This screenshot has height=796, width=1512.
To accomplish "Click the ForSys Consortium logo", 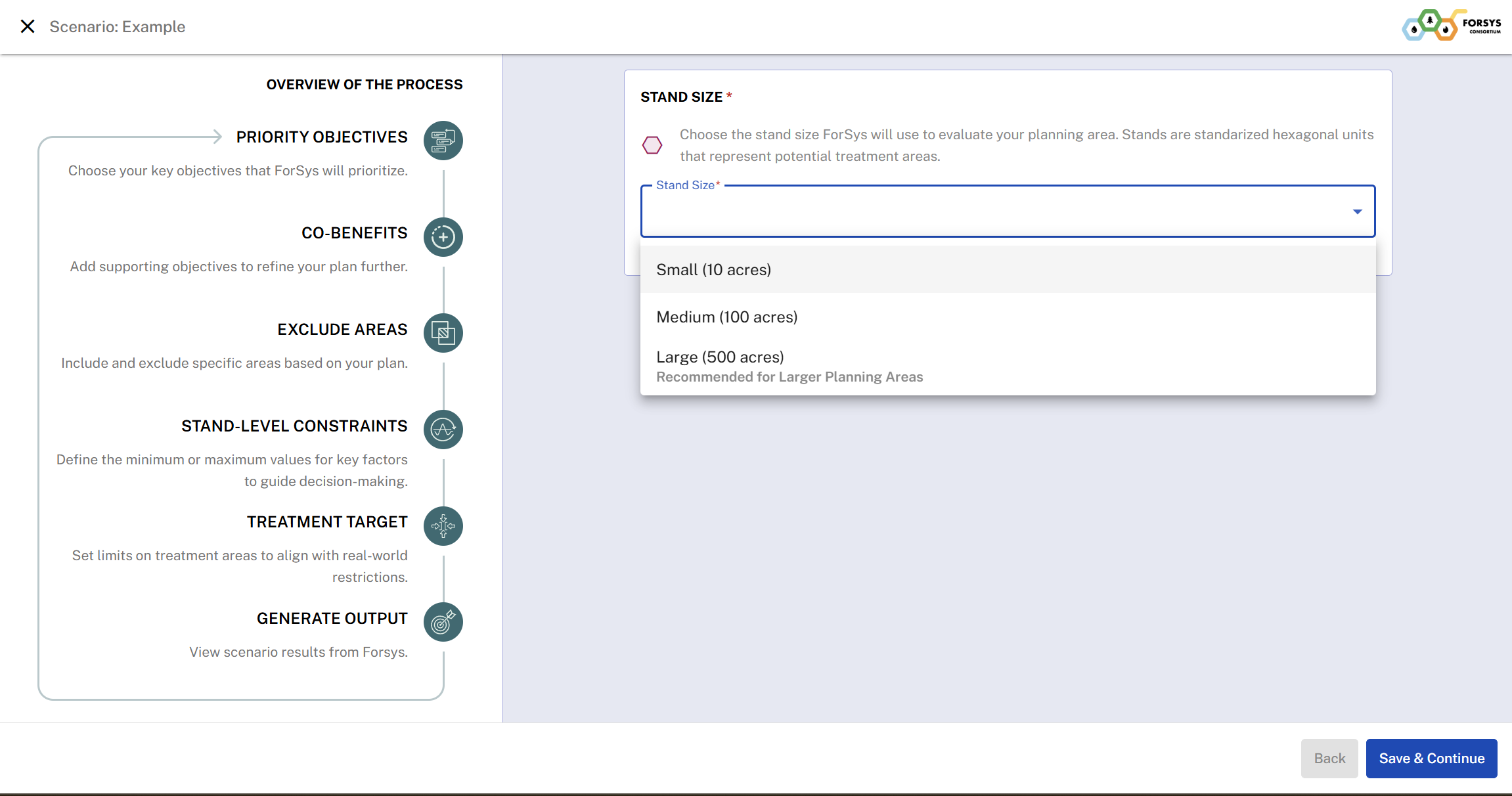I will click(1452, 26).
